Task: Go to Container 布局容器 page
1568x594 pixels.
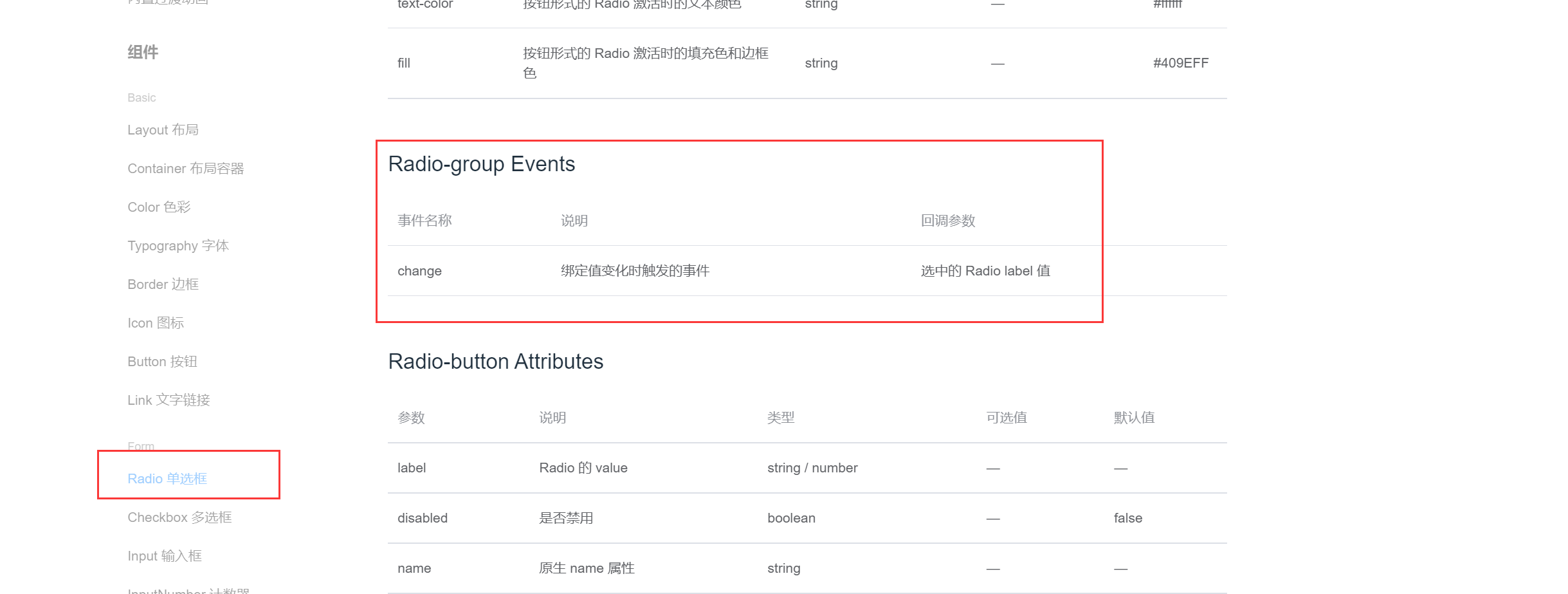Action: point(185,169)
